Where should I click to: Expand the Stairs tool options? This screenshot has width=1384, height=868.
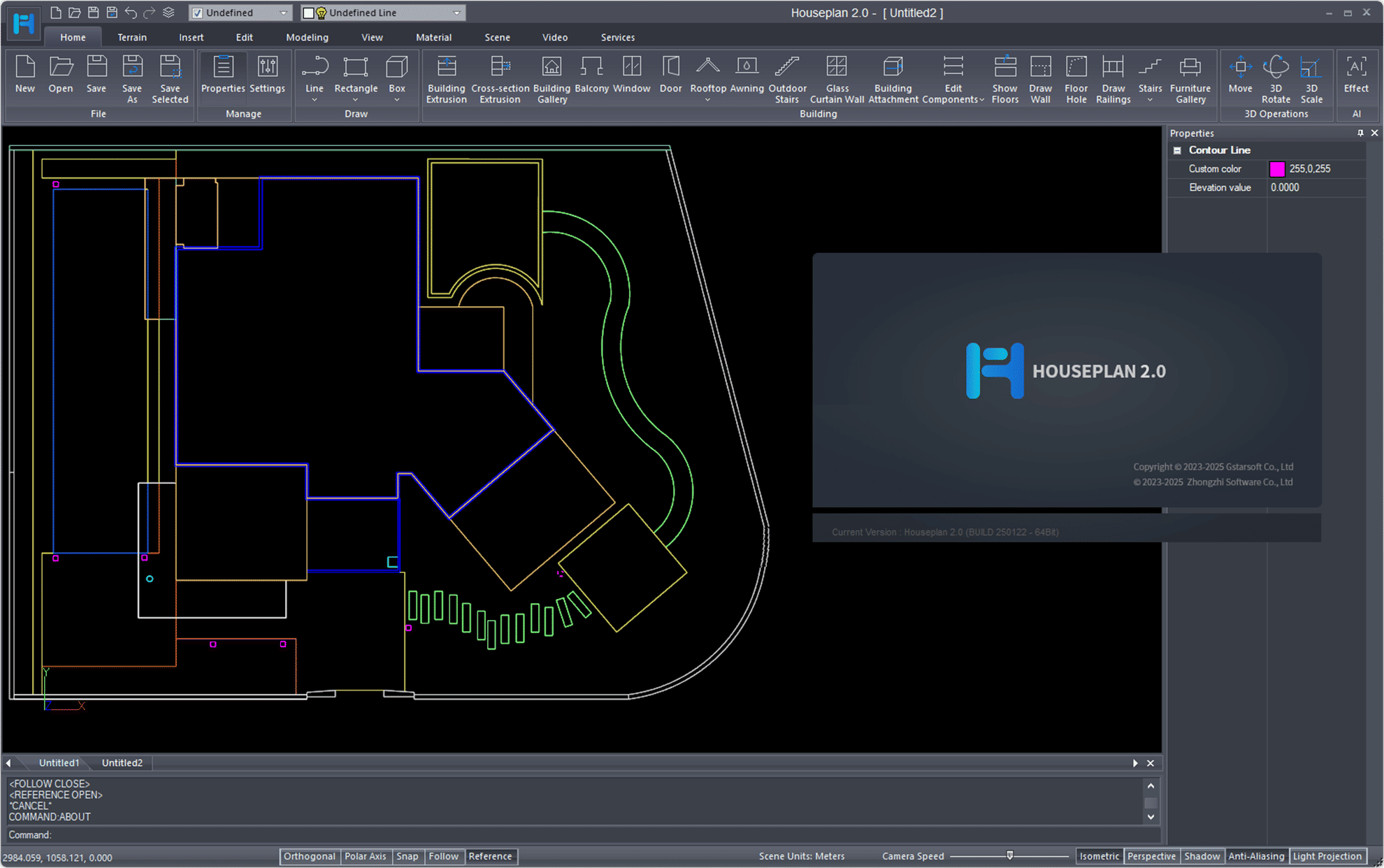point(1150,100)
